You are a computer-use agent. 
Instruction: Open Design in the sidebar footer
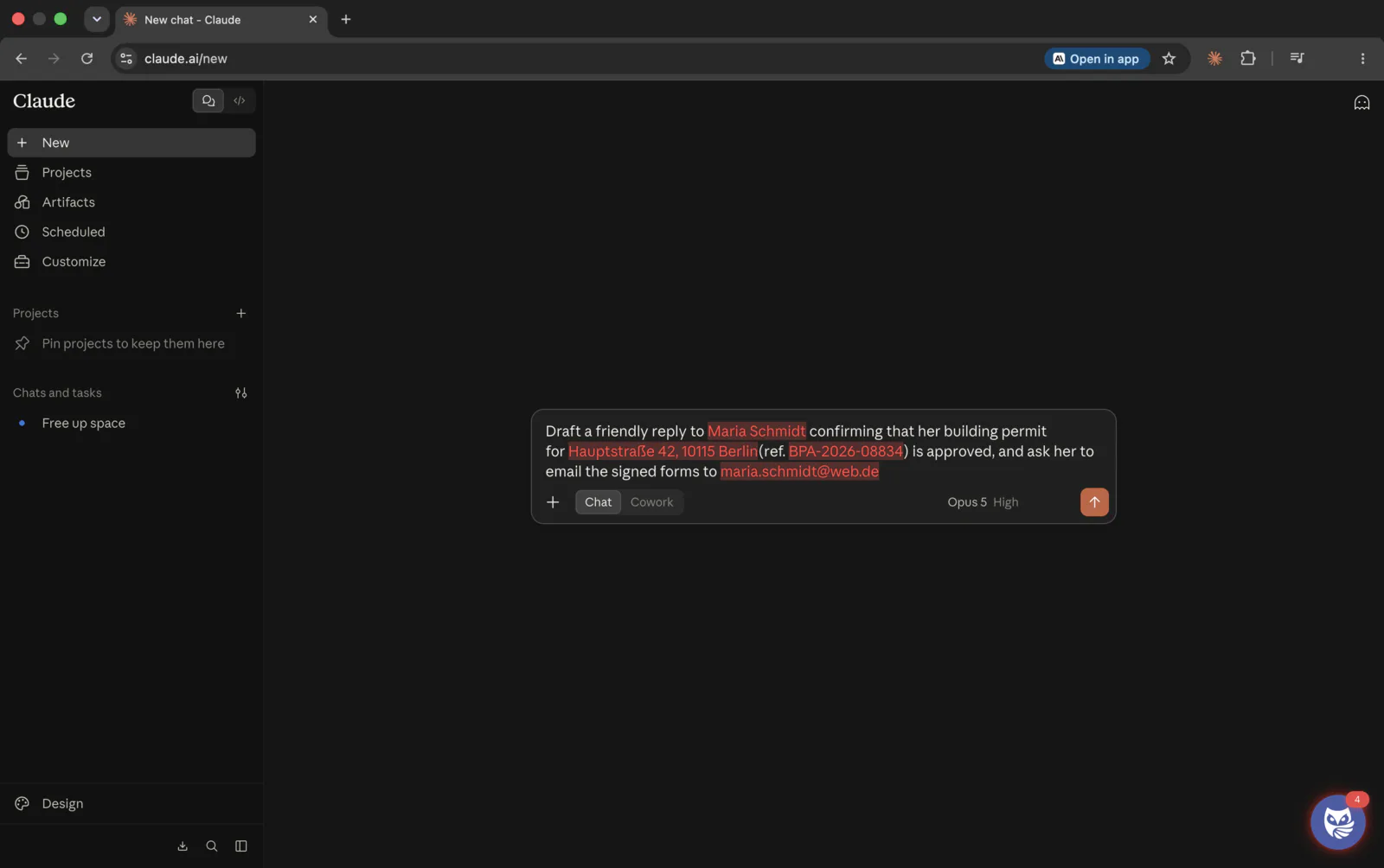tap(131, 804)
